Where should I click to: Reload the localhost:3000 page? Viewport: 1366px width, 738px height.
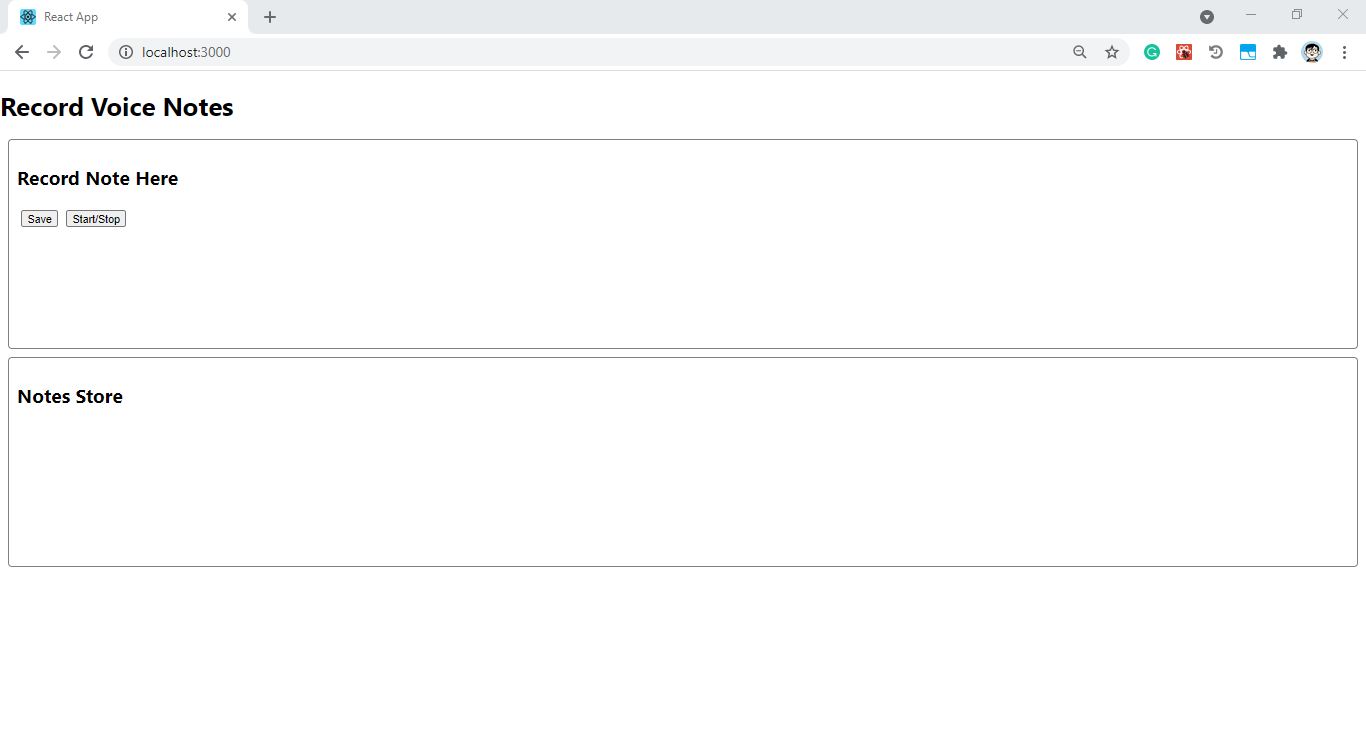pos(85,52)
